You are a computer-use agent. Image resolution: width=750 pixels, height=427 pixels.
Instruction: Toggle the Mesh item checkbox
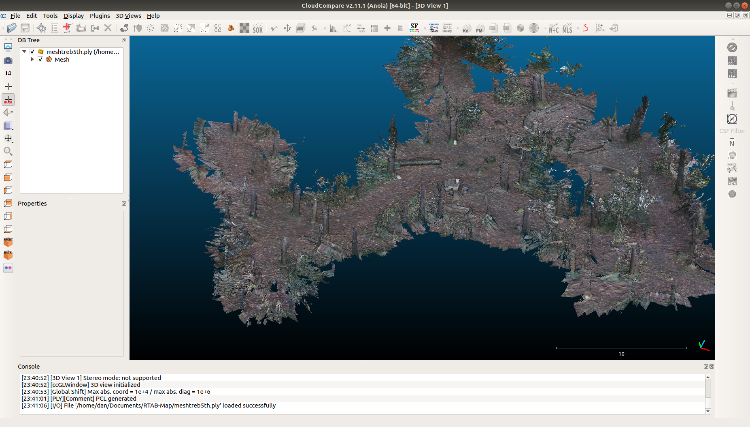40,59
